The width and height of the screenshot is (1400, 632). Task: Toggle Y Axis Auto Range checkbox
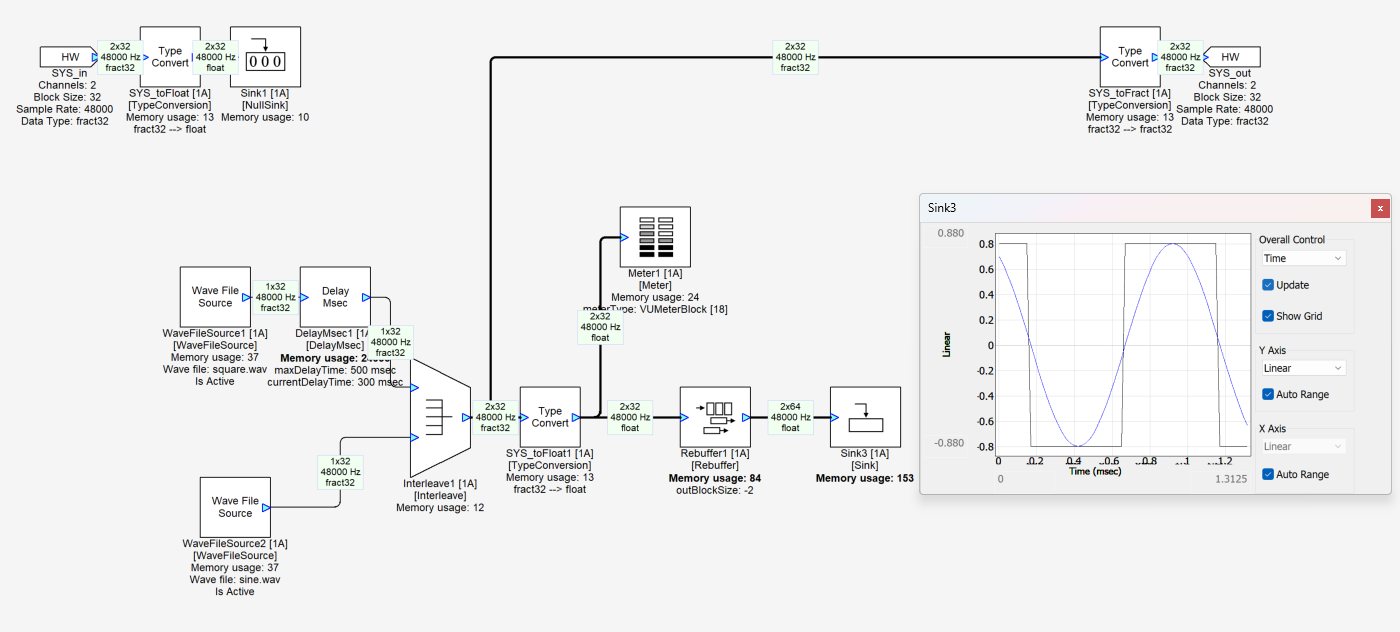(1268, 394)
